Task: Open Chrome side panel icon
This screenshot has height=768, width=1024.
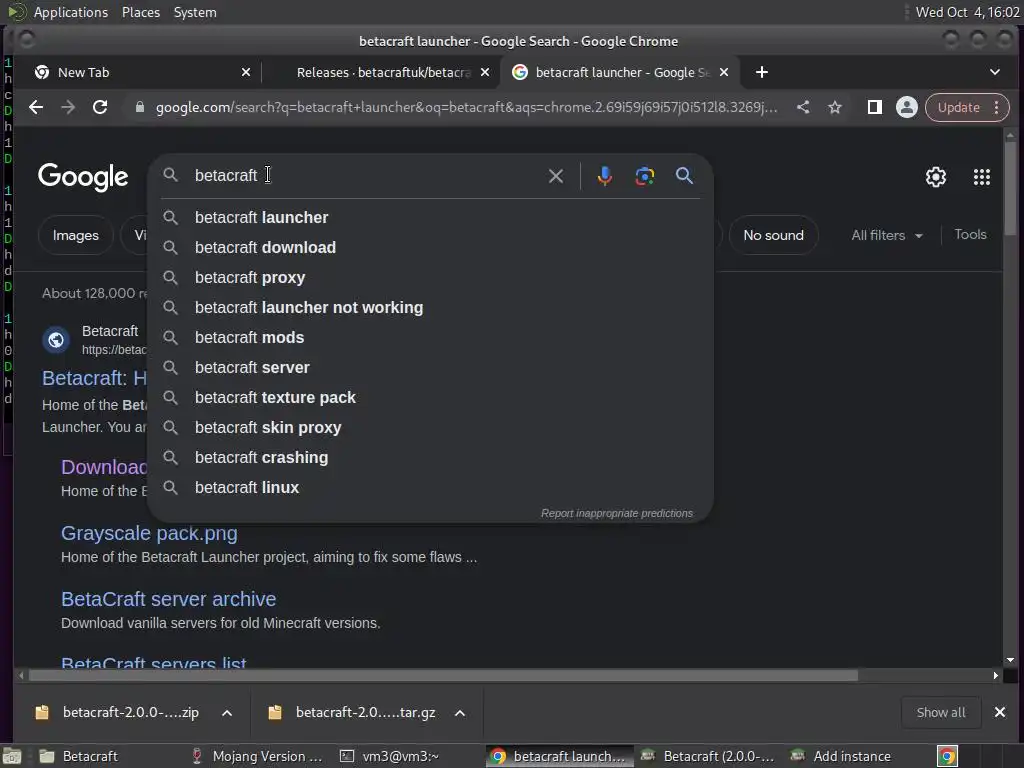Action: 874,108
